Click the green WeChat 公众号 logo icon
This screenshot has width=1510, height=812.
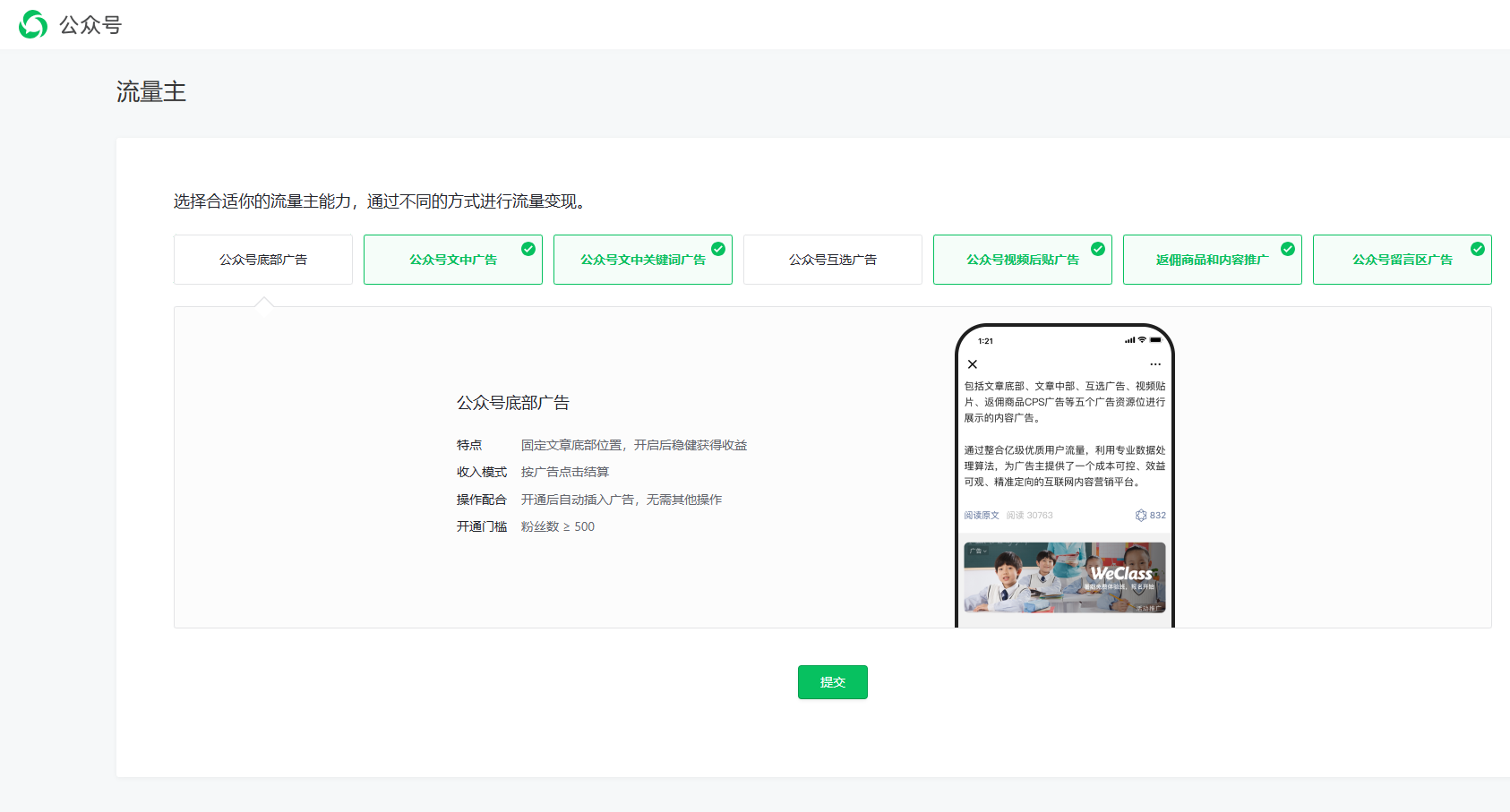[x=33, y=24]
